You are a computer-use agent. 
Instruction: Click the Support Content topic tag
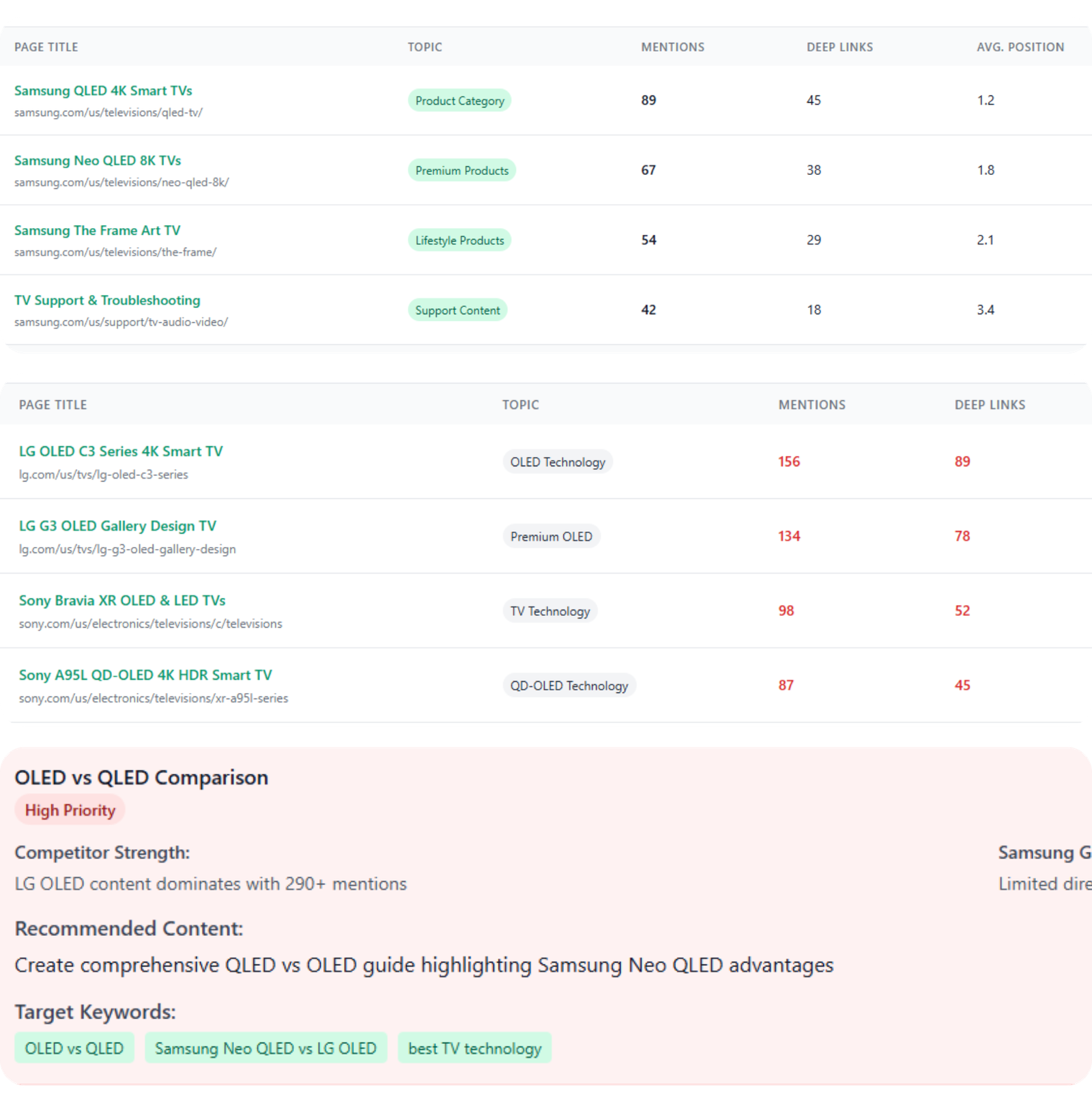point(457,310)
